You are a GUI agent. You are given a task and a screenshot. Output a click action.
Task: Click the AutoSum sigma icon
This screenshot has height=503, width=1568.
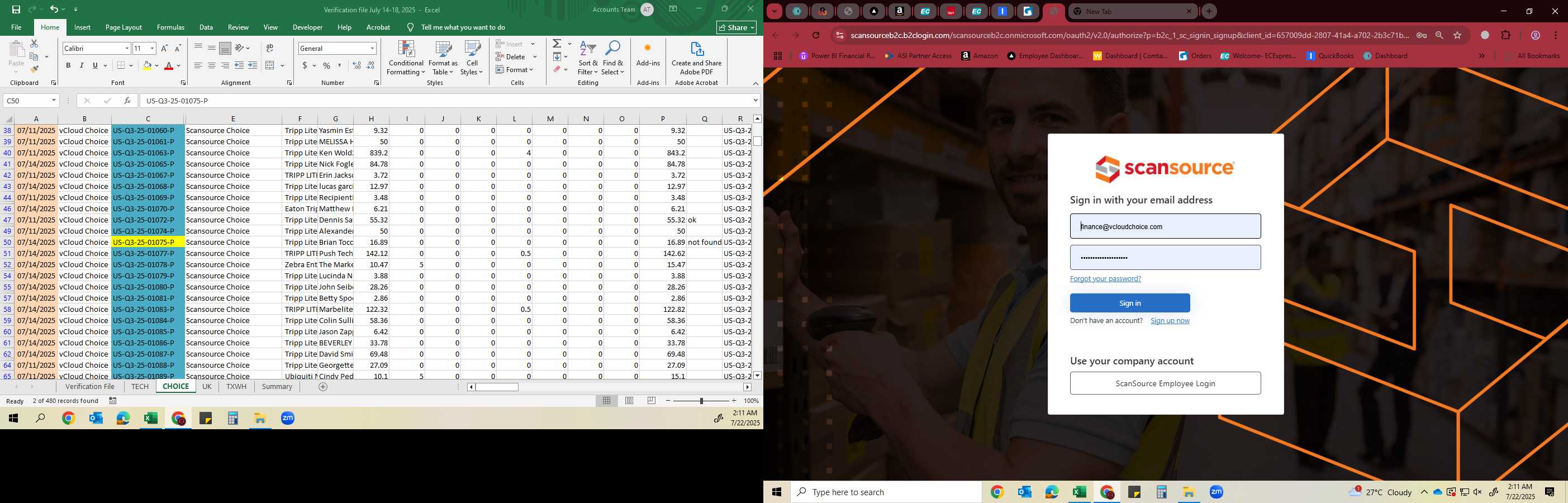[557, 44]
